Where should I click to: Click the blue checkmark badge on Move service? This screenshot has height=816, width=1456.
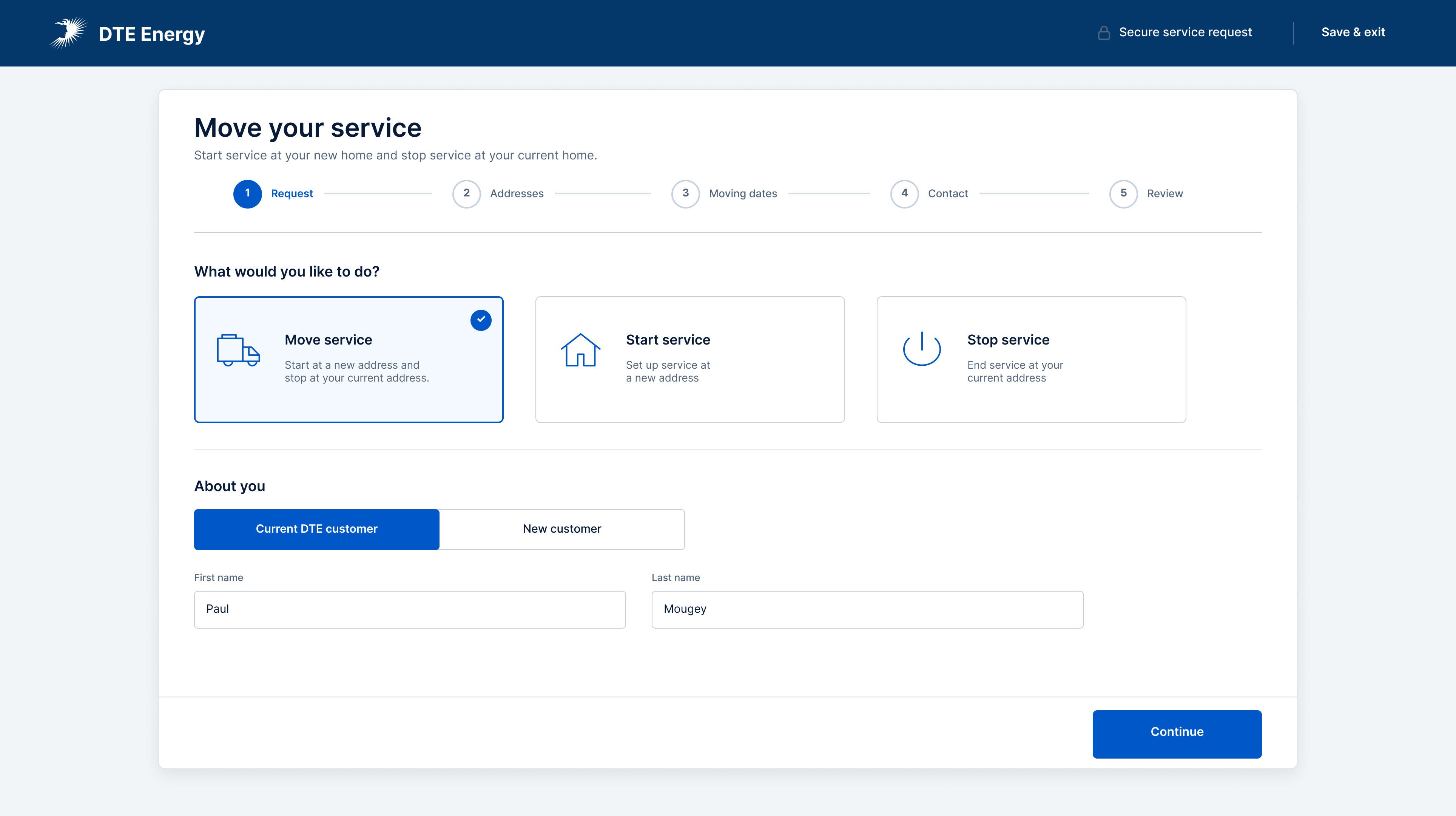coord(481,320)
